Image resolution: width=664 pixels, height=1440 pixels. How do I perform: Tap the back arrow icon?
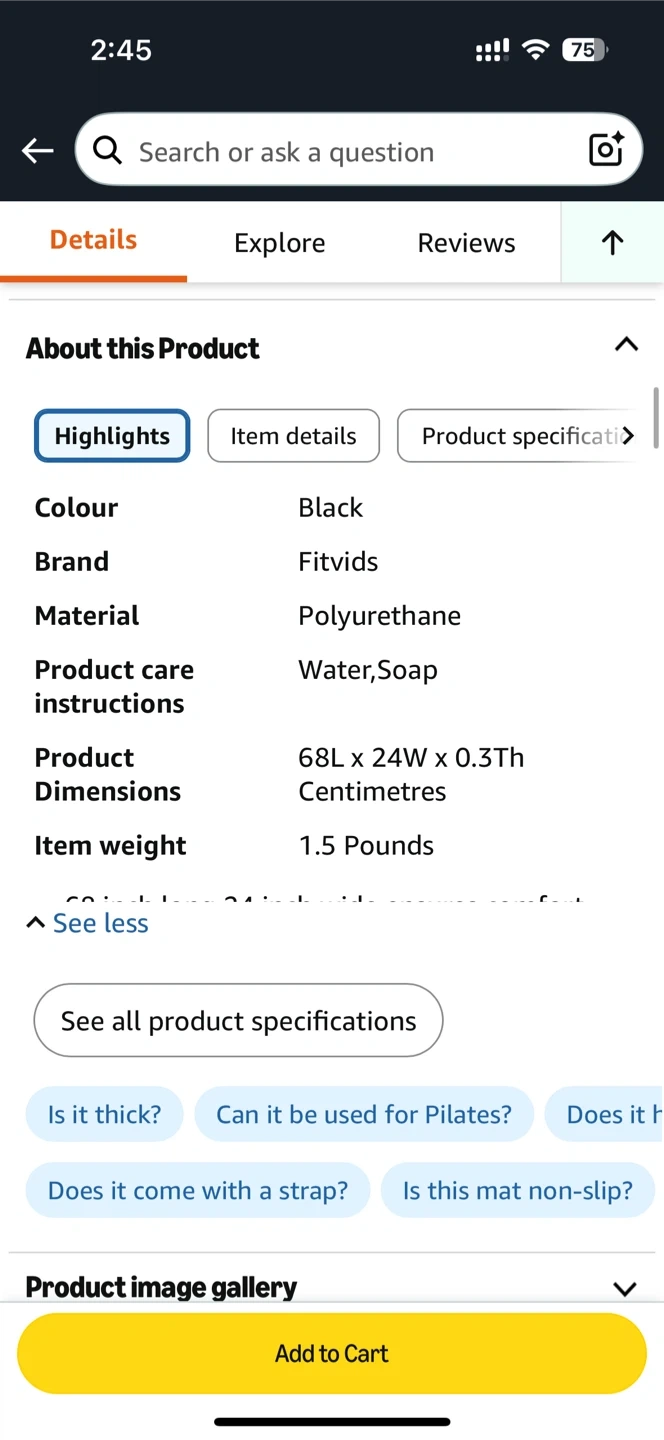[x=38, y=151]
